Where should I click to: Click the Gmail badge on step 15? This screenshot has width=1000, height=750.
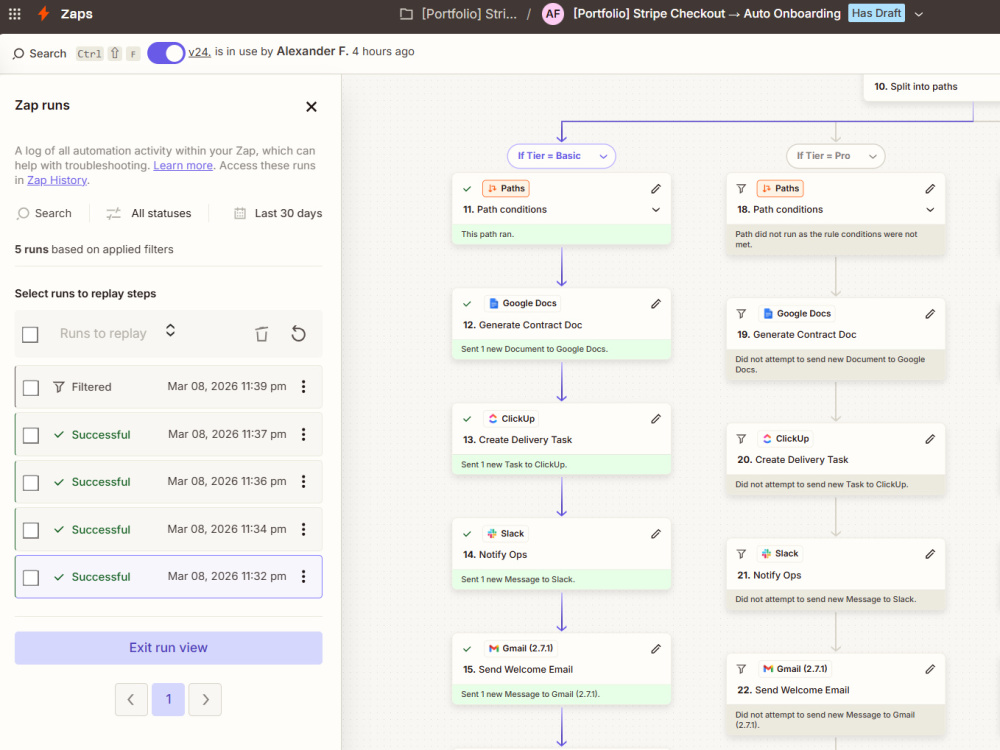click(521, 649)
